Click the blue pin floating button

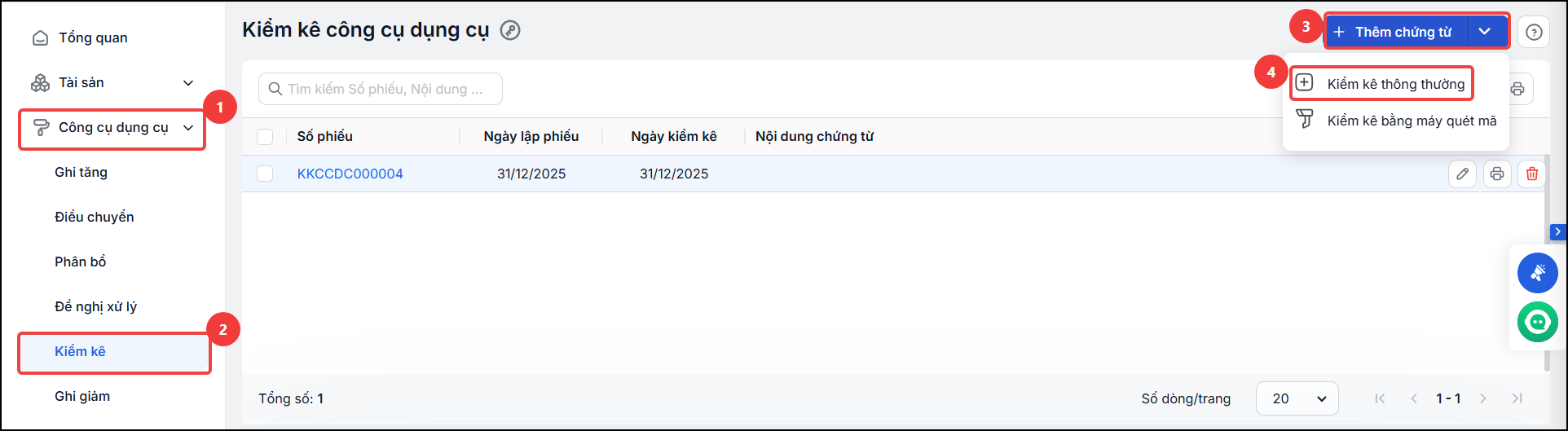pos(1538,273)
